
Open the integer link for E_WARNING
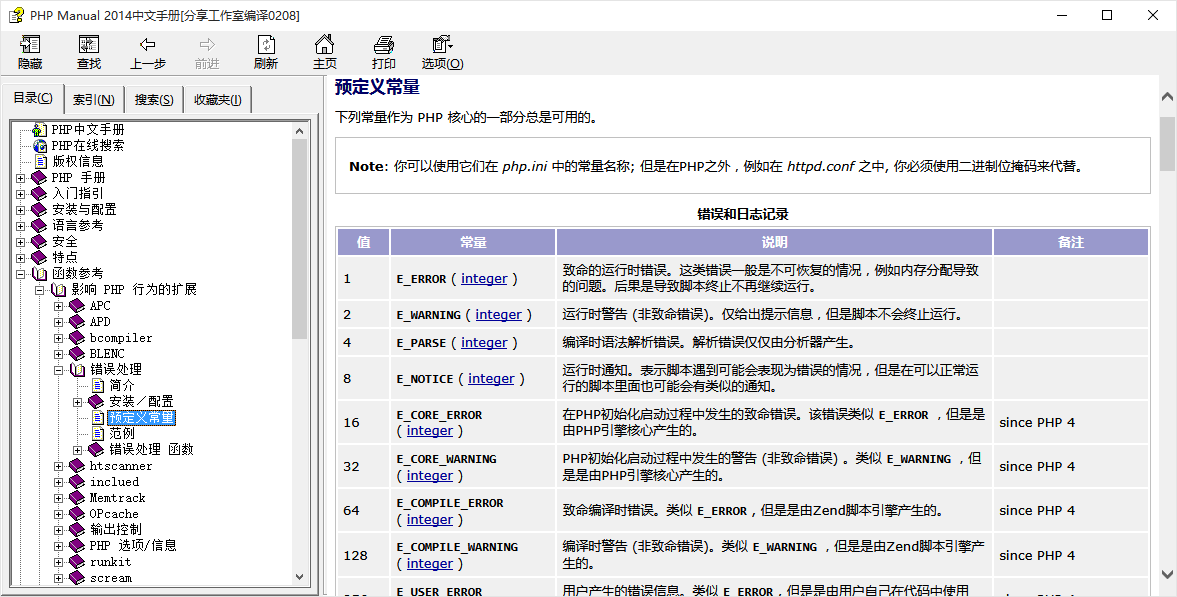pos(498,315)
